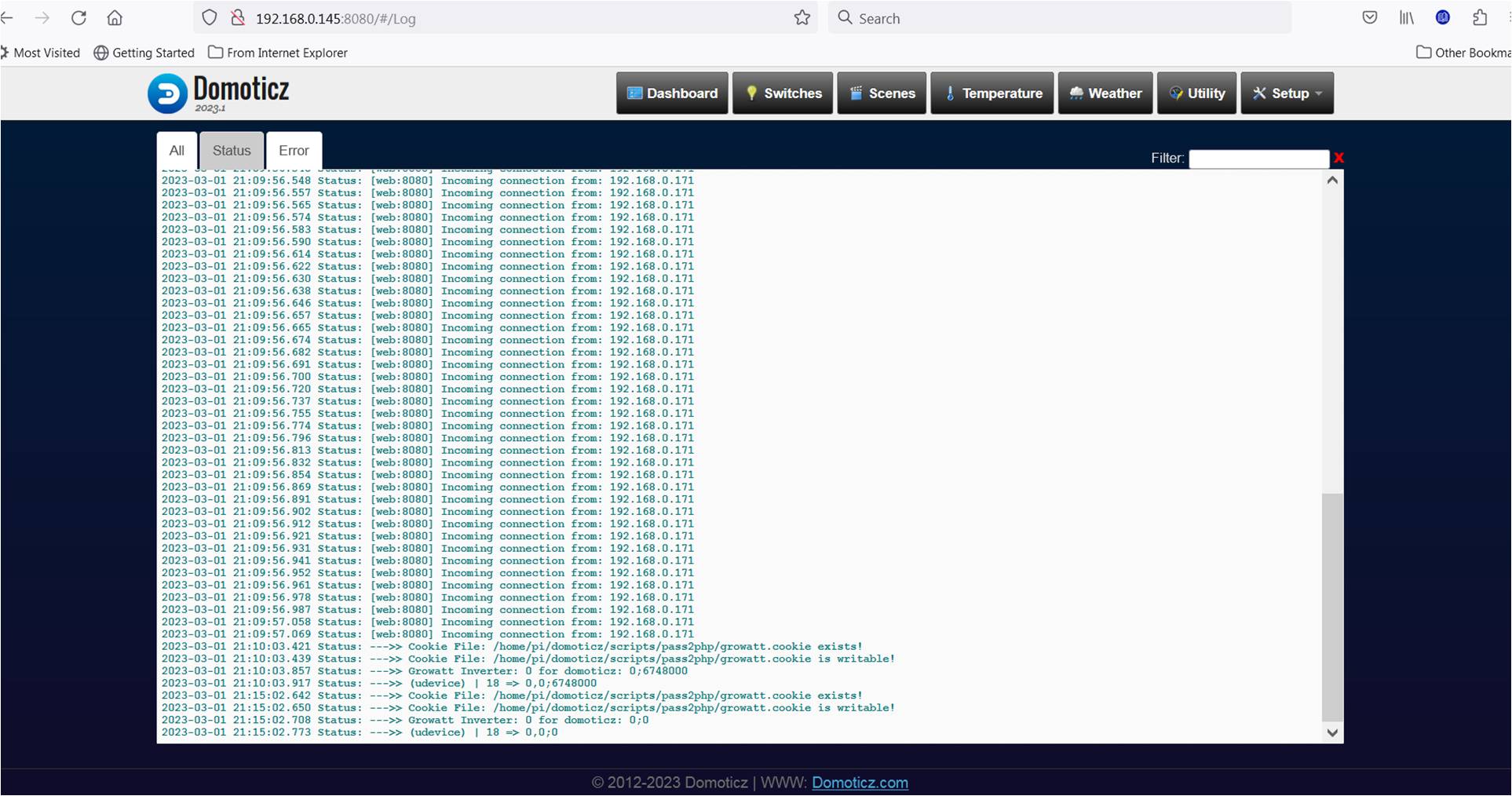Click the browser Search box
Viewport: 1512px width, 796px height.
[1060, 17]
